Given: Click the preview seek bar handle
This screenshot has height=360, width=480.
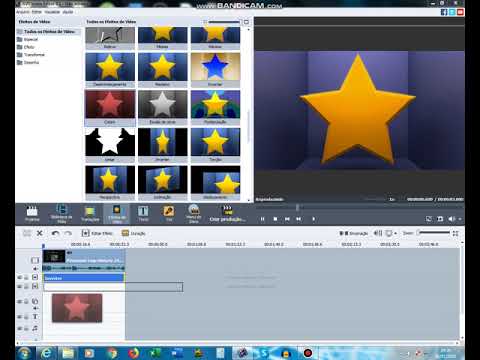Looking at the screenshot, I should tap(297, 207).
